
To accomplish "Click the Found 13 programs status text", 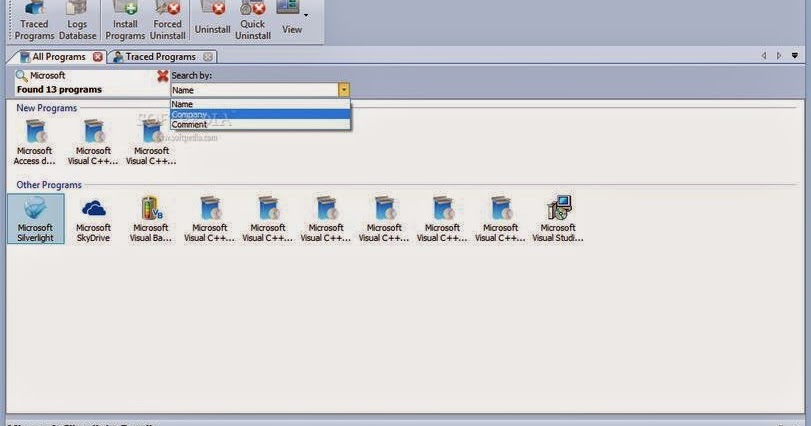I will click(59, 89).
